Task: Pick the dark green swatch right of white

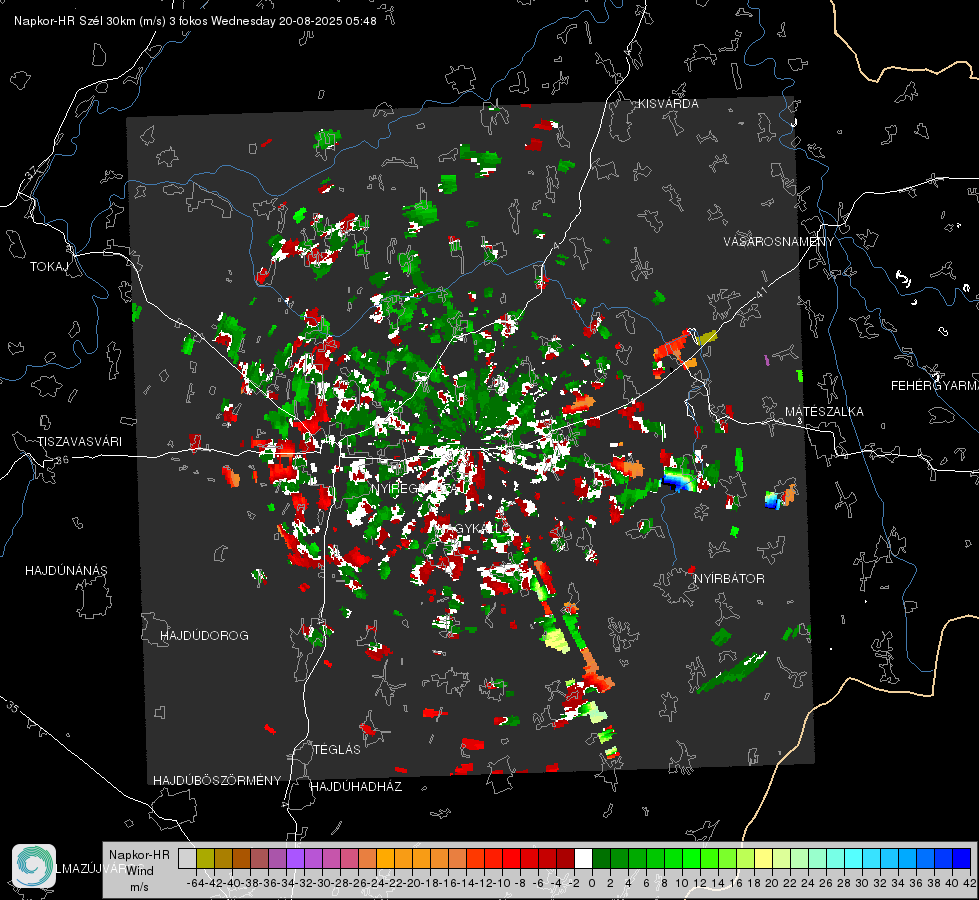Action: point(601,858)
